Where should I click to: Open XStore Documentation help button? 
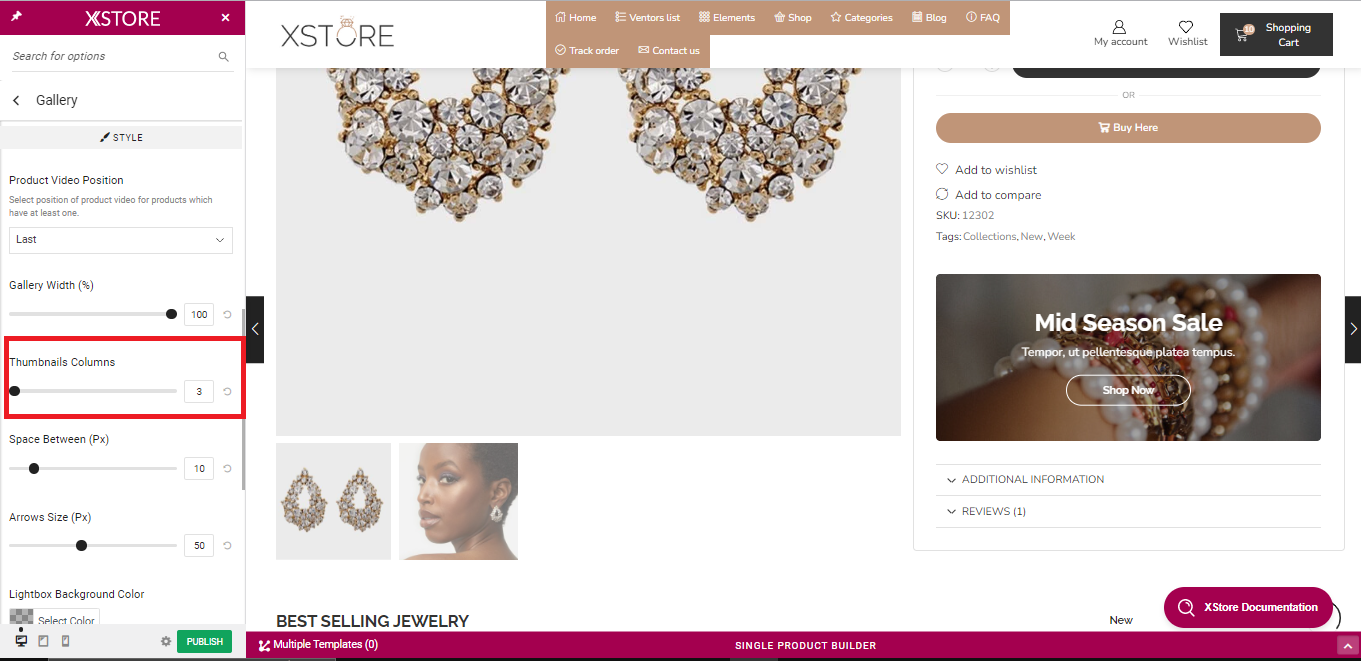(1248, 607)
